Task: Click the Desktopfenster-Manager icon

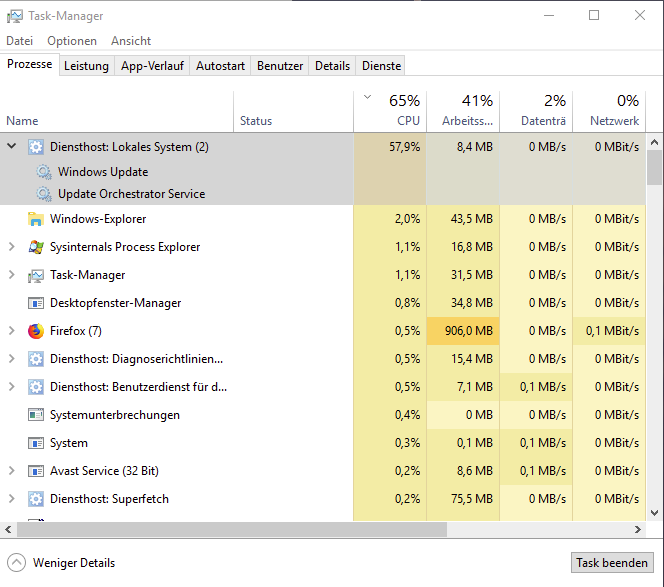Action: [36, 303]
